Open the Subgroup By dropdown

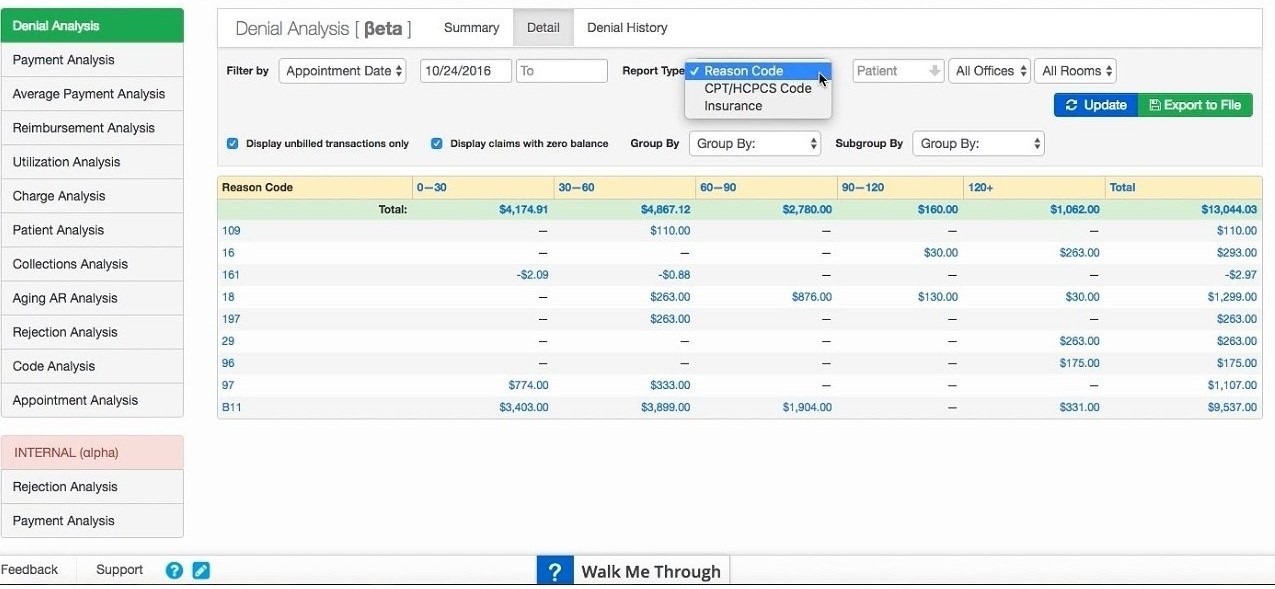978,143
